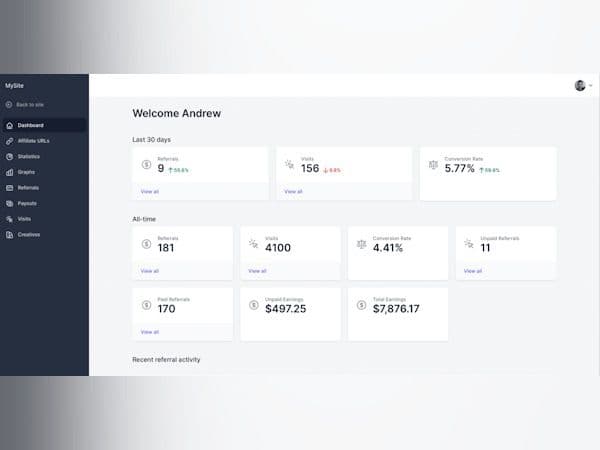Click the All-time section label
The image size is (600, 450).
tap(144, 219)
